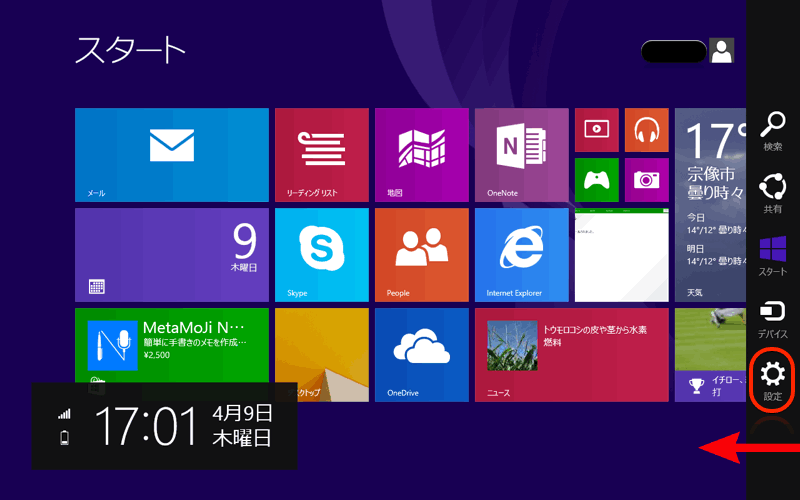
Task: Open the Calendar tile showing 9
Action: point(171,255)
